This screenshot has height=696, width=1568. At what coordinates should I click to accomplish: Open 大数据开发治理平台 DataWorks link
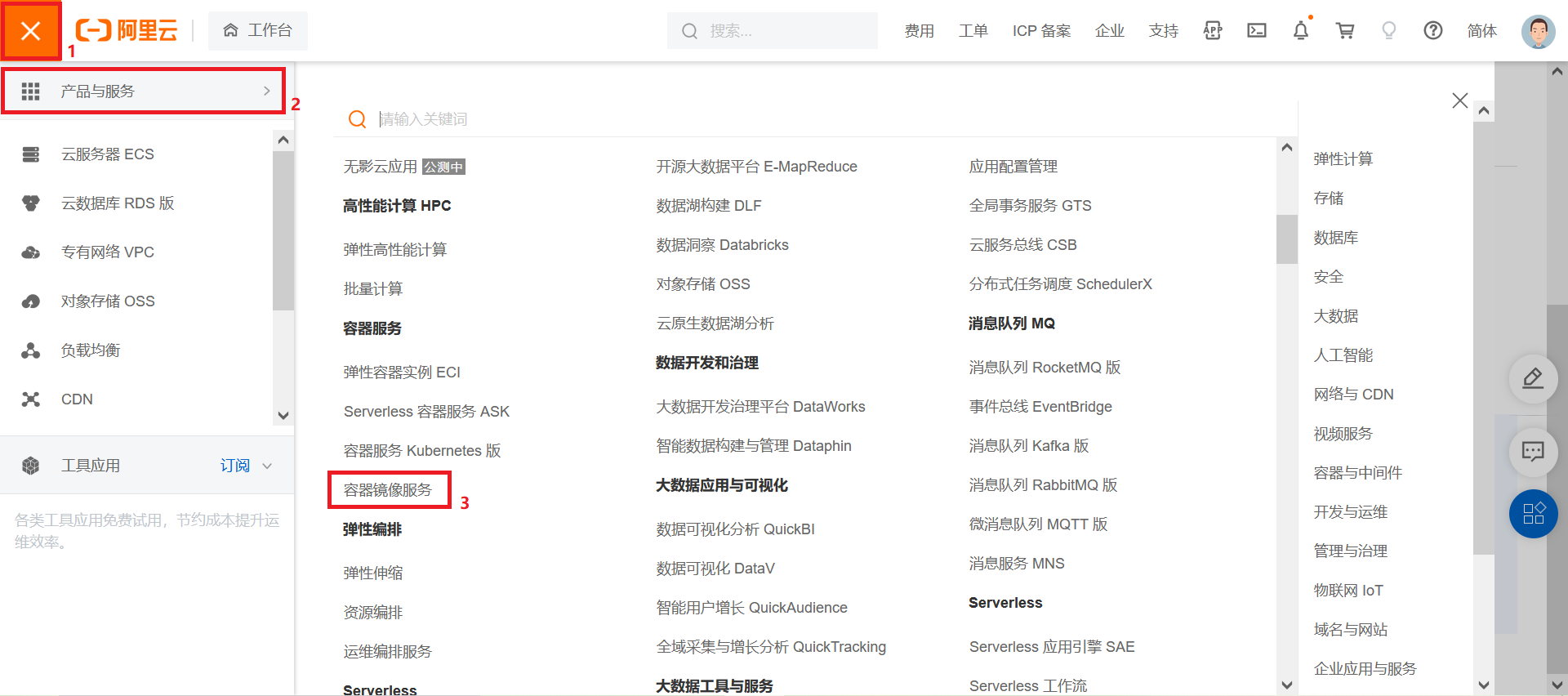(760, 407)
